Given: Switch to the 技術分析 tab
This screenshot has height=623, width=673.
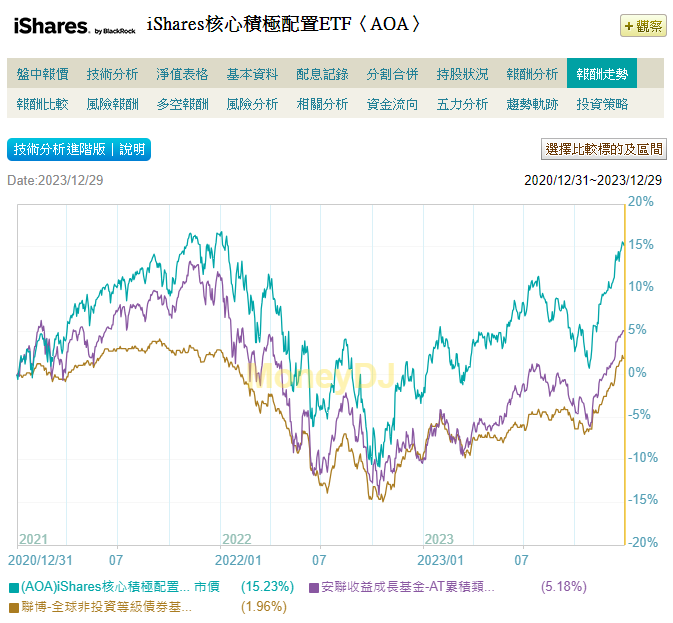Looking at the screenshot, I should point(113,74).
